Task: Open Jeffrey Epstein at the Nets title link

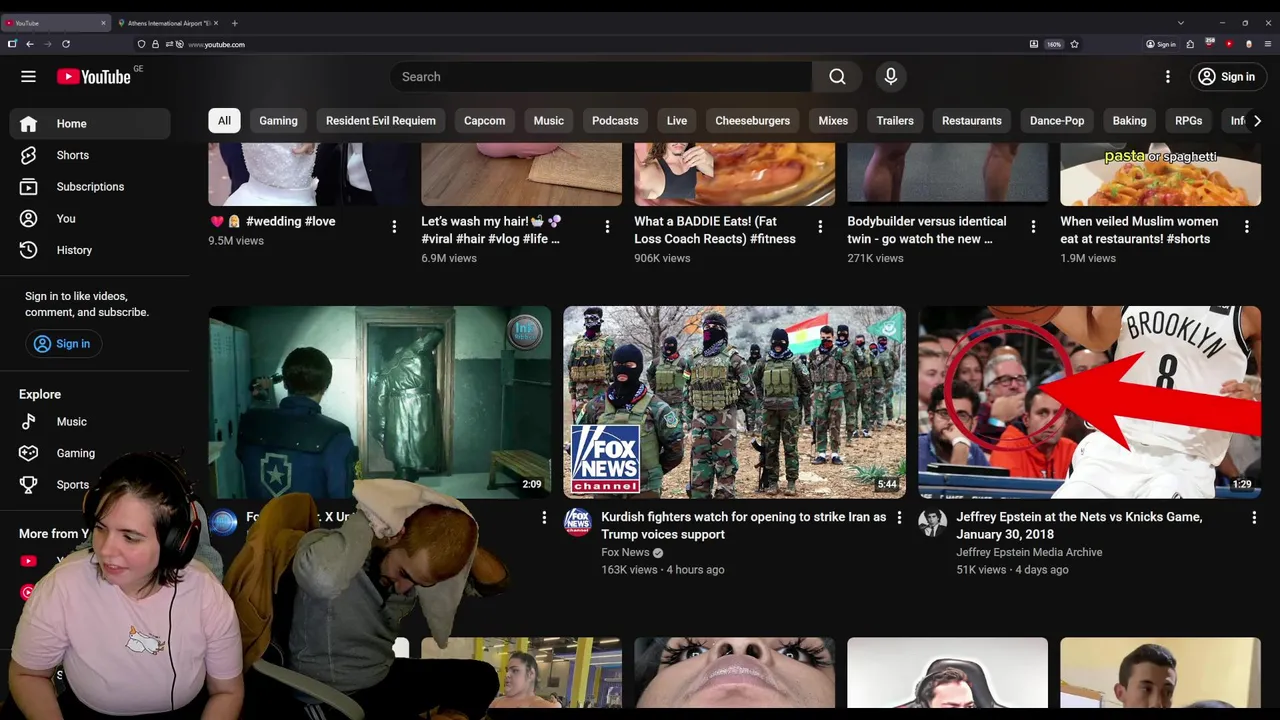Action: coord(1079,526)
